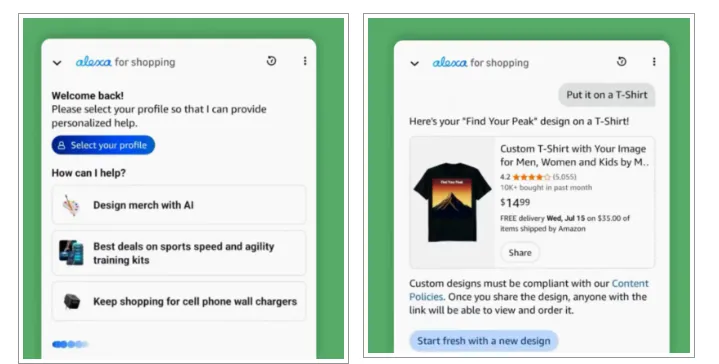Click the Put it on a T-Shirt message

coord(607,95)
